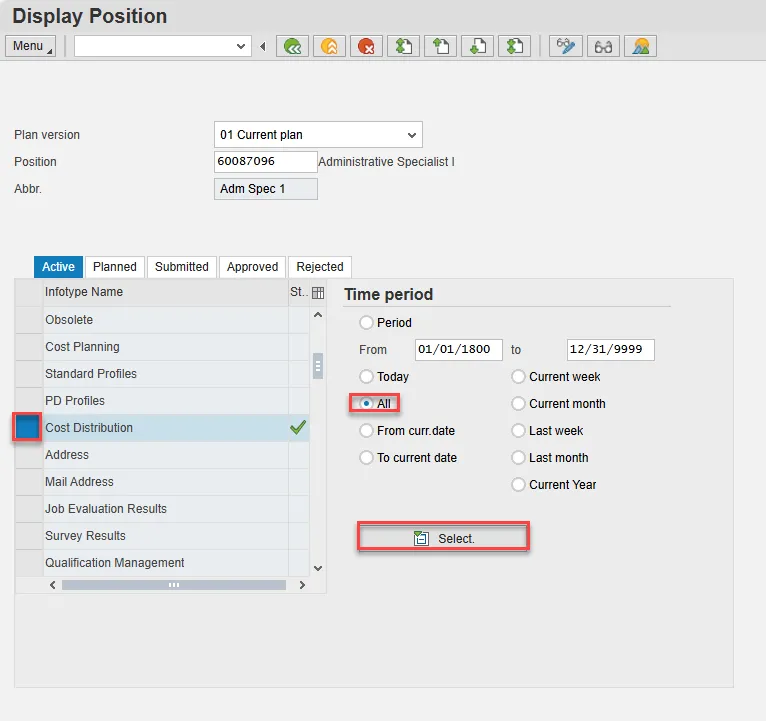Click the Infotype Name column header
Screen dimensions: 766x721
pos(166,292)
